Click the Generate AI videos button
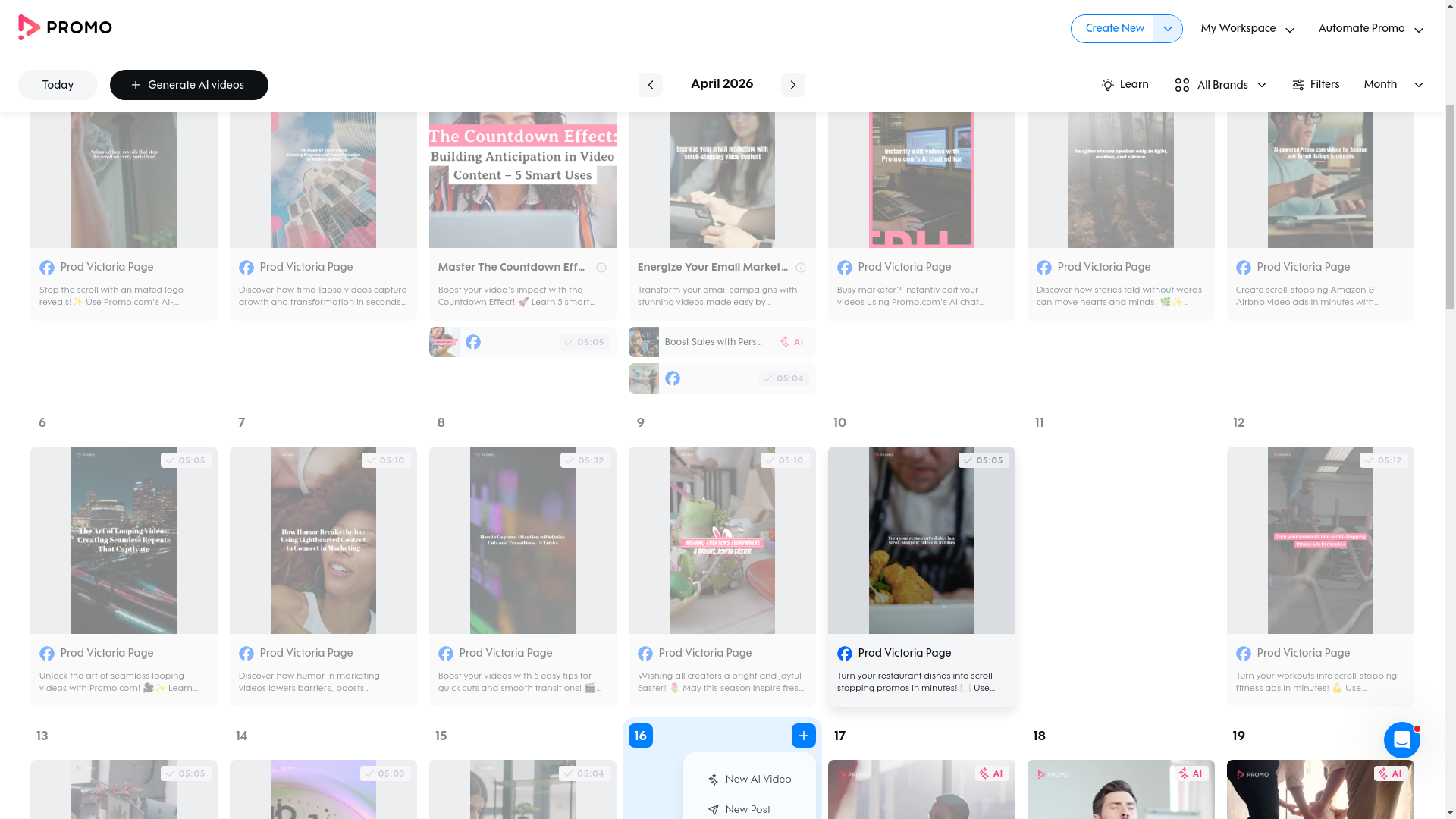The width and height of the screenshot is (1456, 819). tap(189, 85)
